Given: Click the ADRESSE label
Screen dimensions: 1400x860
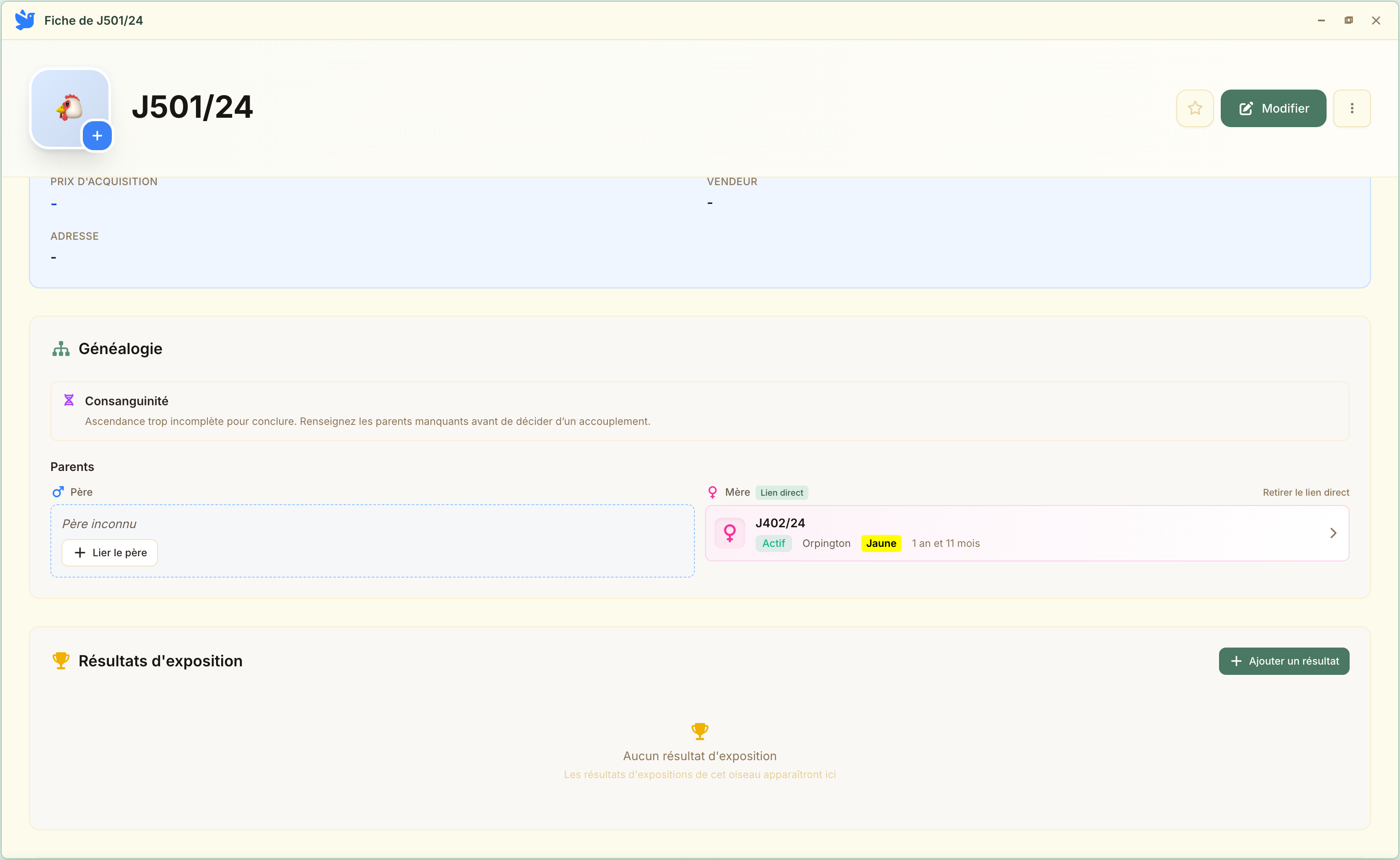Looking at the screenshot, I should [75, 236].
